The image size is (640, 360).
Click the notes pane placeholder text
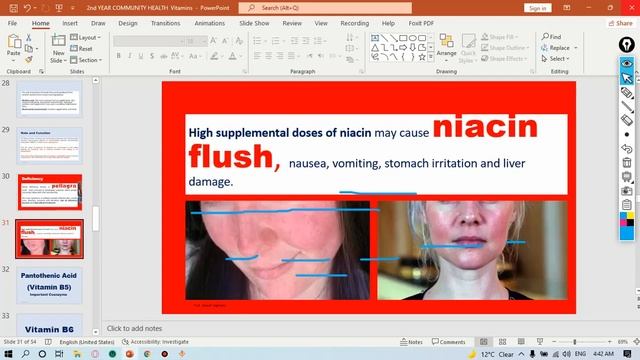(134, 328)
